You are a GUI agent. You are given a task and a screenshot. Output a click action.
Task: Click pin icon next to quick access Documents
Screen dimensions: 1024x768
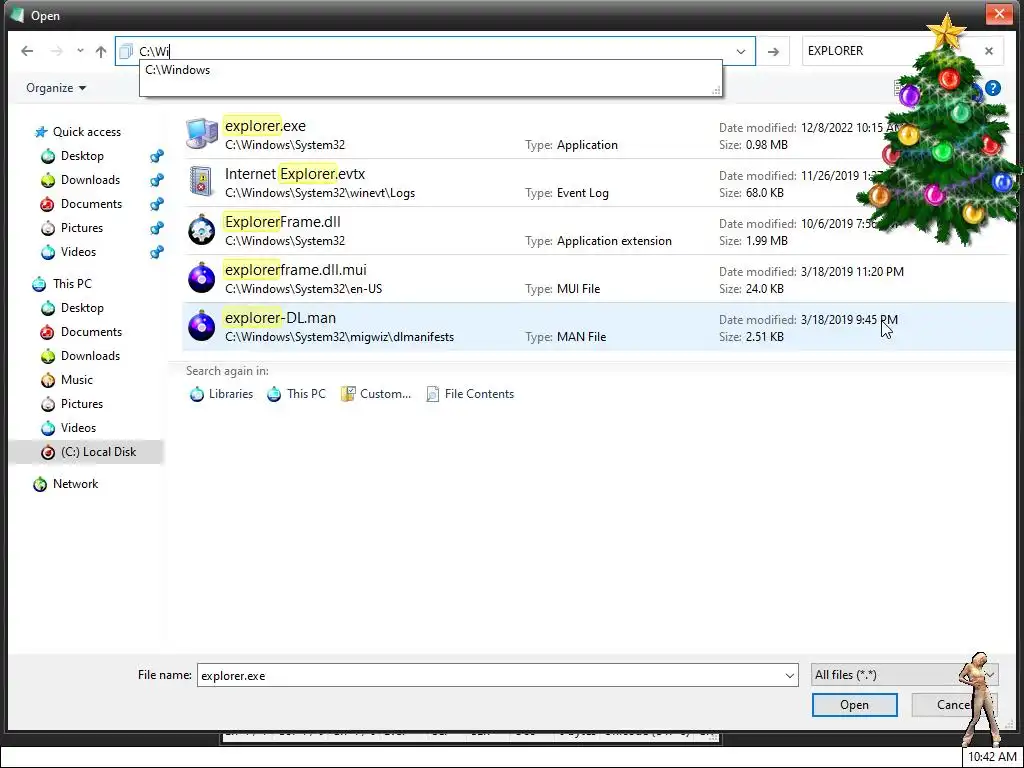pos(157,204)
